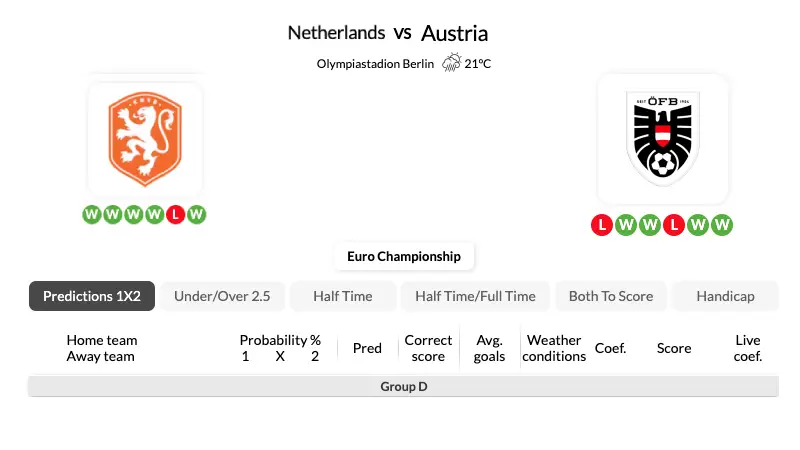The image size is (800, 450).
Task: Switch to Both To Score tab
Action: [611, 296]
